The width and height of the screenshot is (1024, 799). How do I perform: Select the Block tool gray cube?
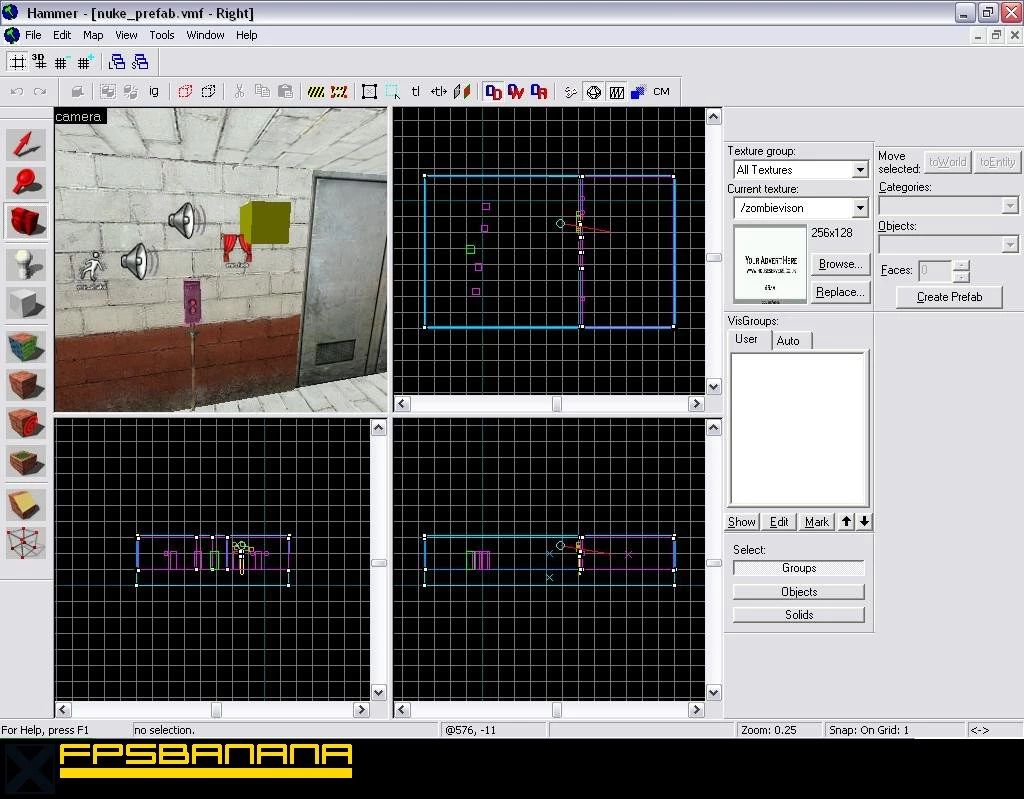pyautogui.click(x=26, y=303)
